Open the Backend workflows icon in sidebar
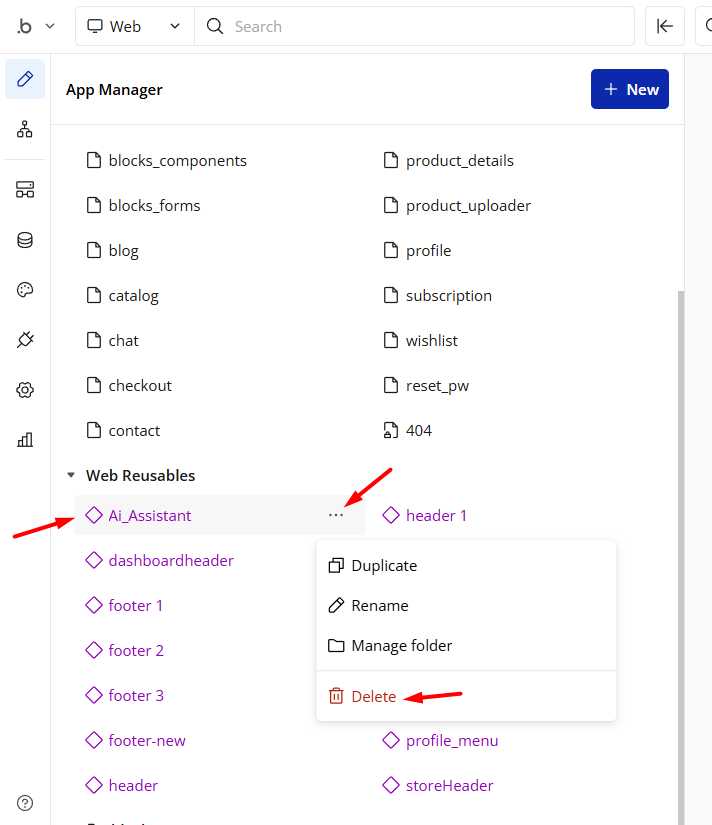The image size is (712, 825). coord(25,190)
